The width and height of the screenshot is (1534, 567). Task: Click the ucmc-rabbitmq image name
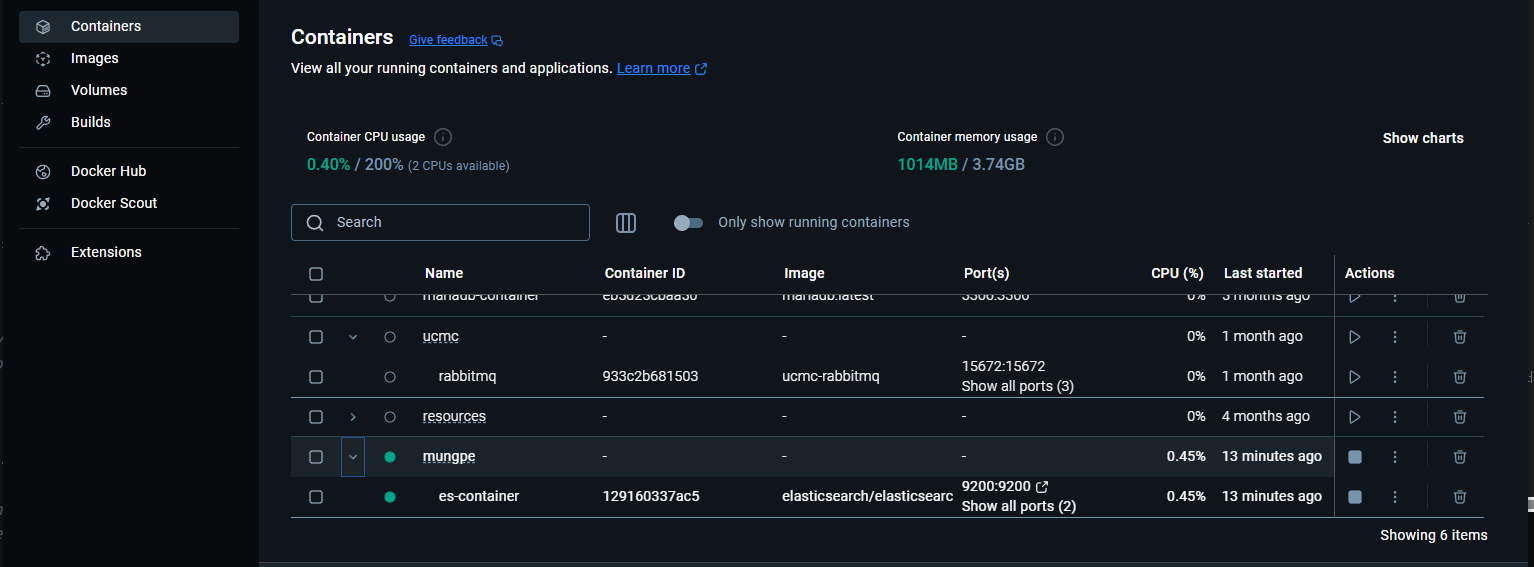(x=831, y=377)
